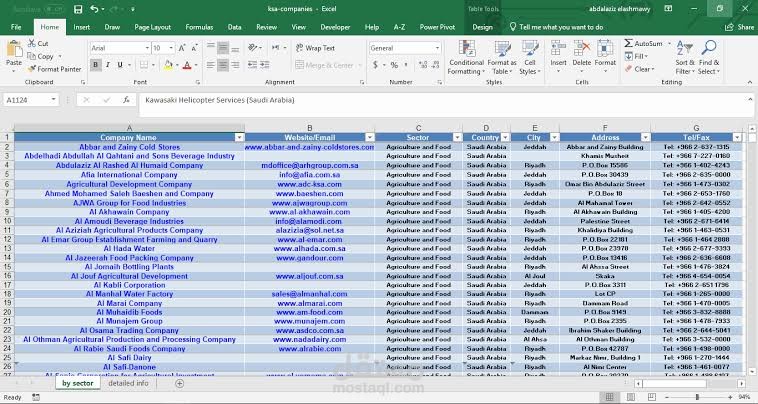Screen dimensions: 758x404
Task: Click the Clear eraser icon
Action: tap(628, 69)
